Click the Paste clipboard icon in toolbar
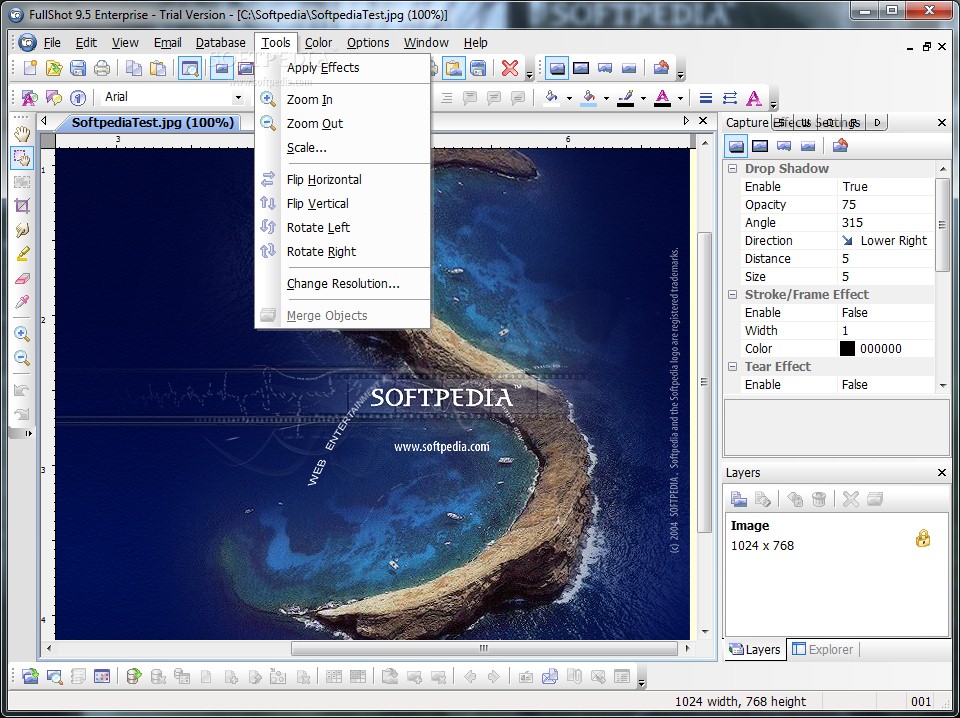 click(158, 68)
